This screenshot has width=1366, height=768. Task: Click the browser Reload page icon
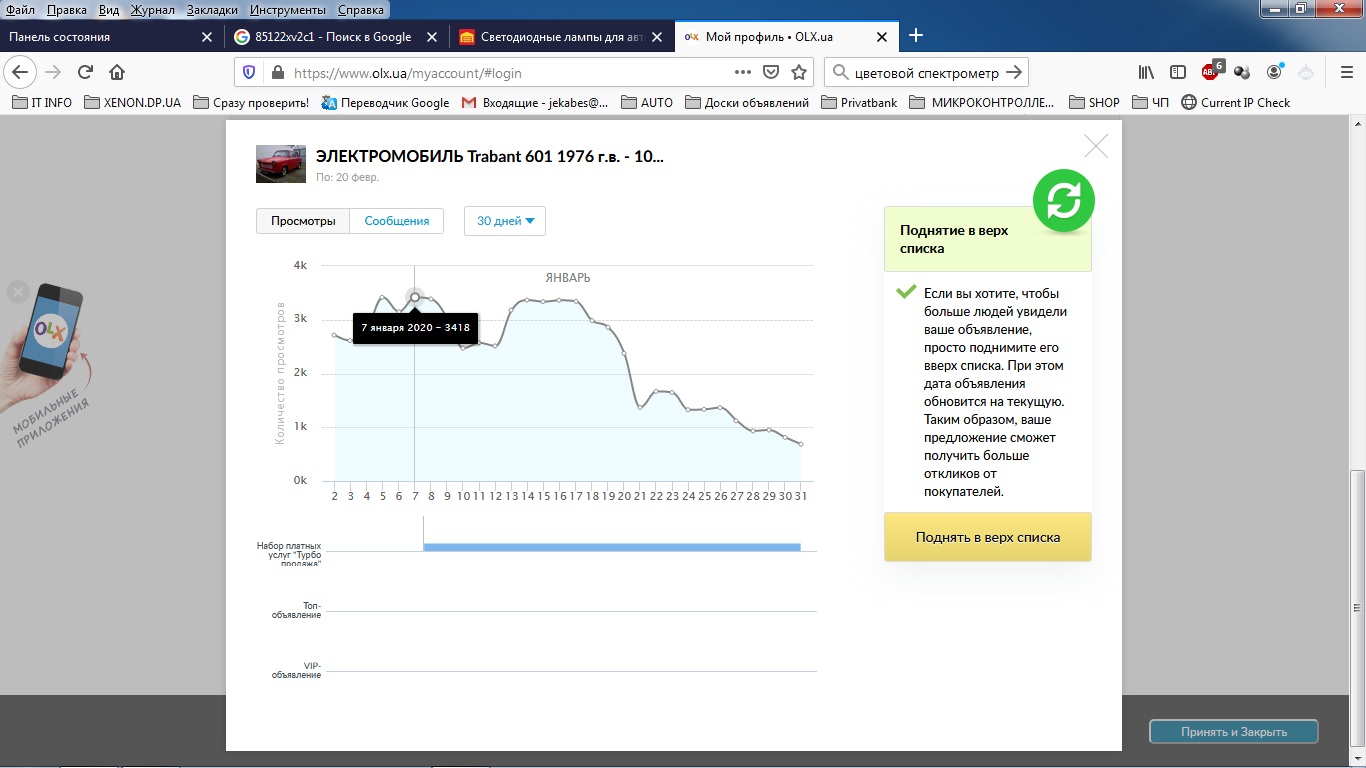[85, 72]
